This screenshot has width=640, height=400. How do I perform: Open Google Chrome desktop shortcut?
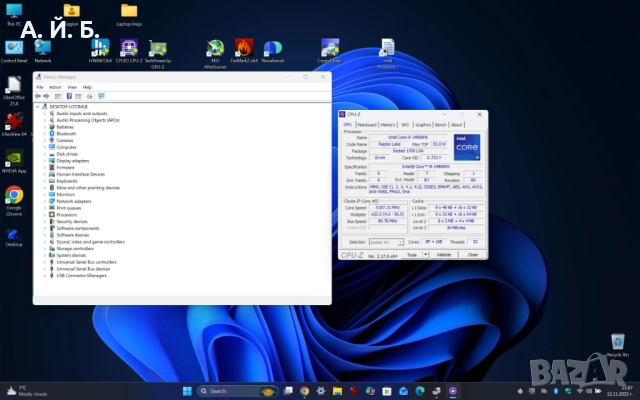point(14,195)
